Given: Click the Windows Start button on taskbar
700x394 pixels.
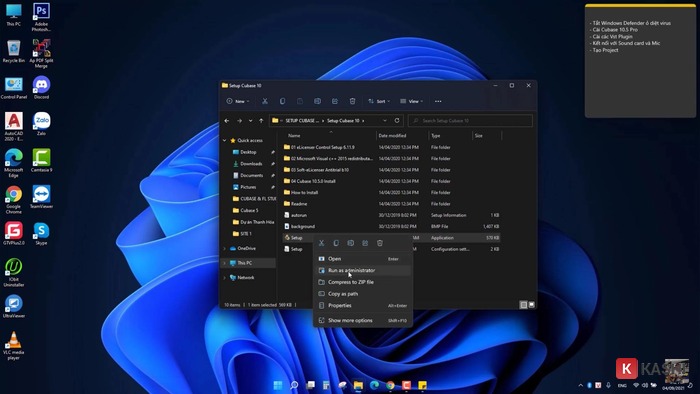Looking at the screenshot, I should [x=278, y=385].
